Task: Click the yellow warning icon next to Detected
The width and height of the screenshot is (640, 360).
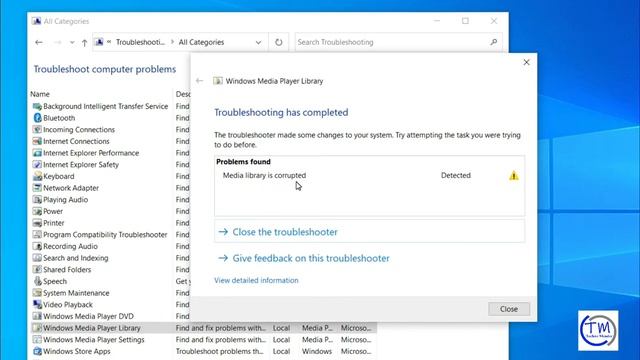Action: pyautogui.click(x=513, y=176)
